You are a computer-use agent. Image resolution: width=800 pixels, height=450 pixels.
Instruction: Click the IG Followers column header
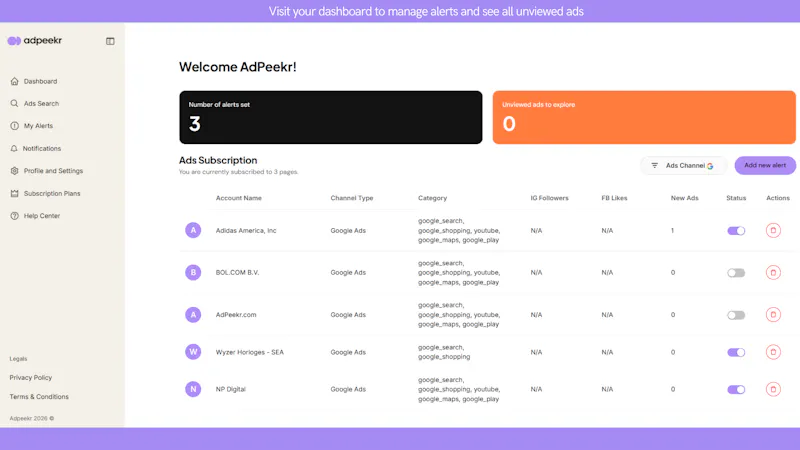pos(549,198)
